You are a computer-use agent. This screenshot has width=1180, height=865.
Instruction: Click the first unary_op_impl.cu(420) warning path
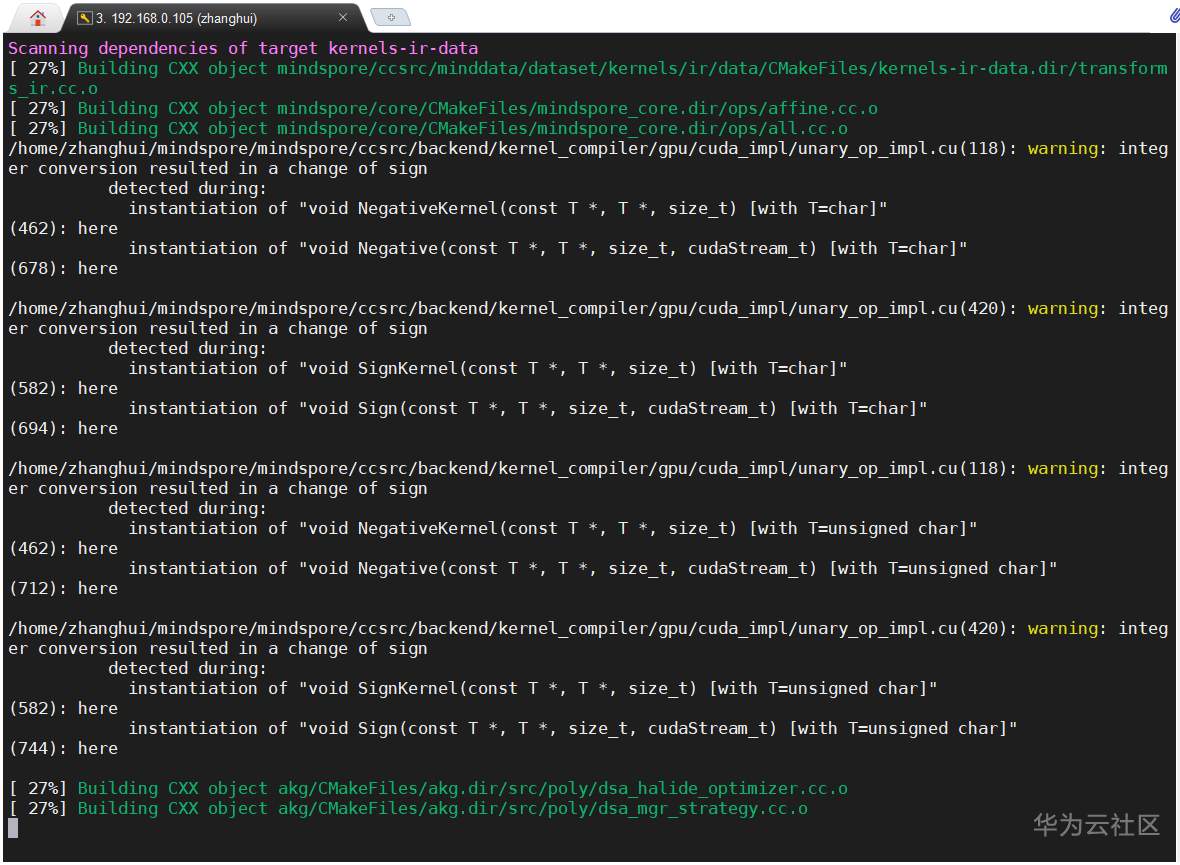(508, 309)
